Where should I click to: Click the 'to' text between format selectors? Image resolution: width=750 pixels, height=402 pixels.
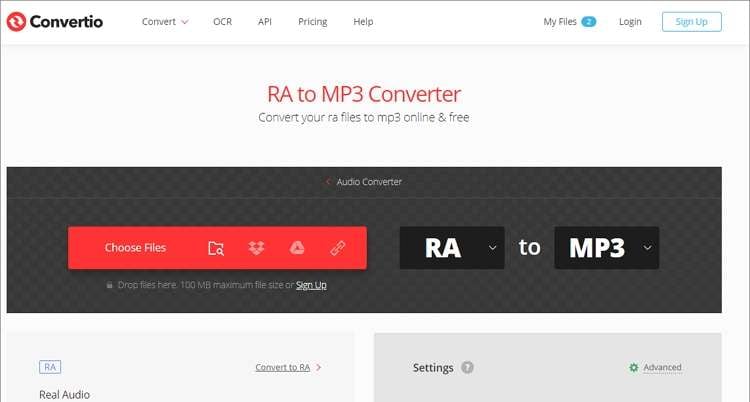(x=529, y=247)
